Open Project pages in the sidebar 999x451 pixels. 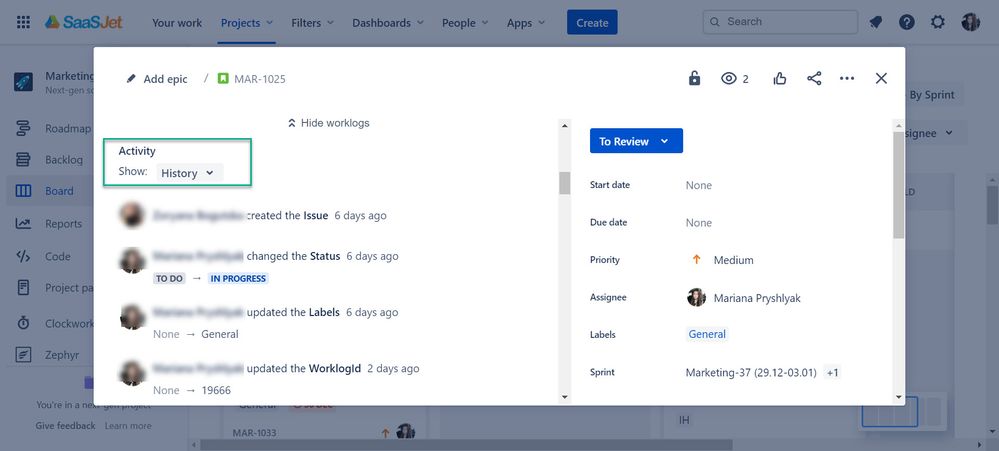point(54,288)
